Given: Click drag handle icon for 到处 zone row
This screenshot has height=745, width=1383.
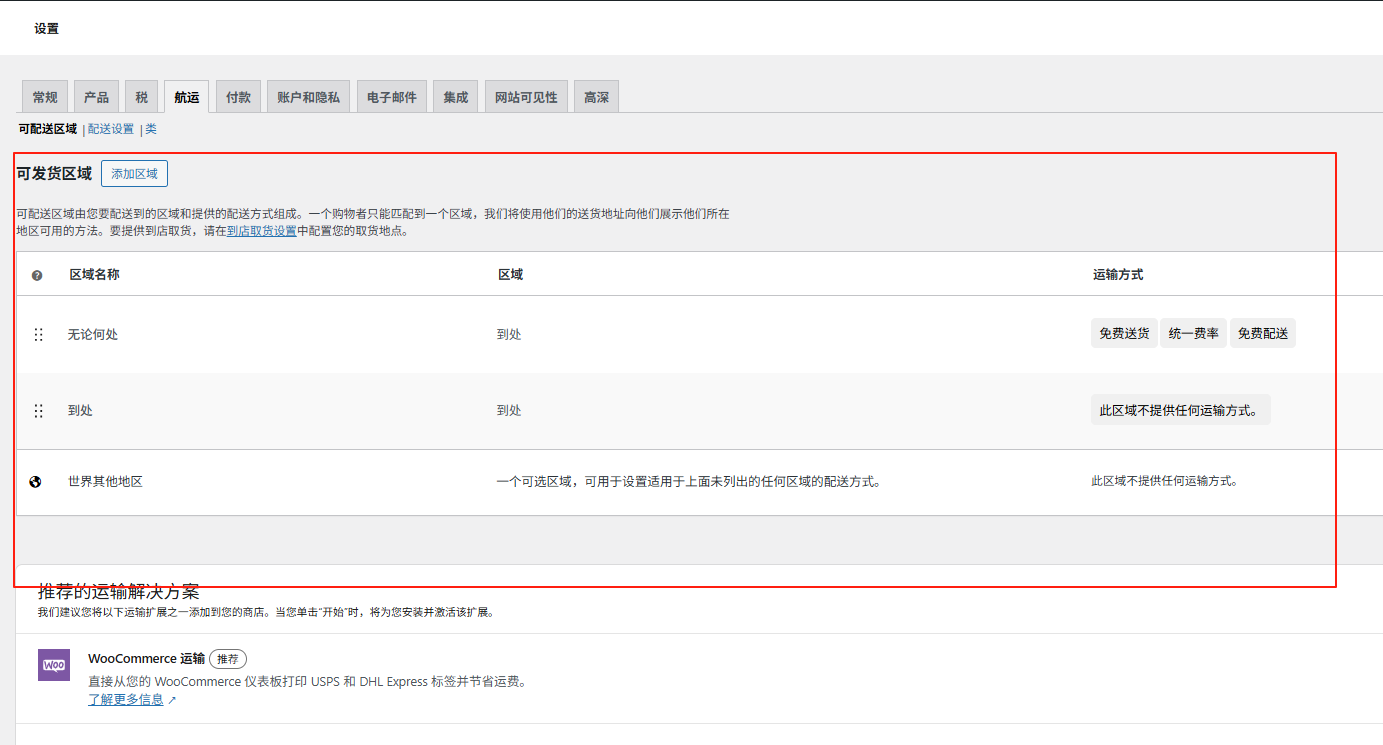Looking at the screenshot, I should (x=38, y=411).
